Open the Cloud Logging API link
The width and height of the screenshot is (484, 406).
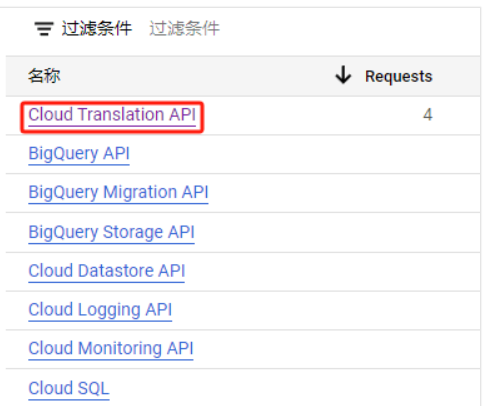click(100, 310)
